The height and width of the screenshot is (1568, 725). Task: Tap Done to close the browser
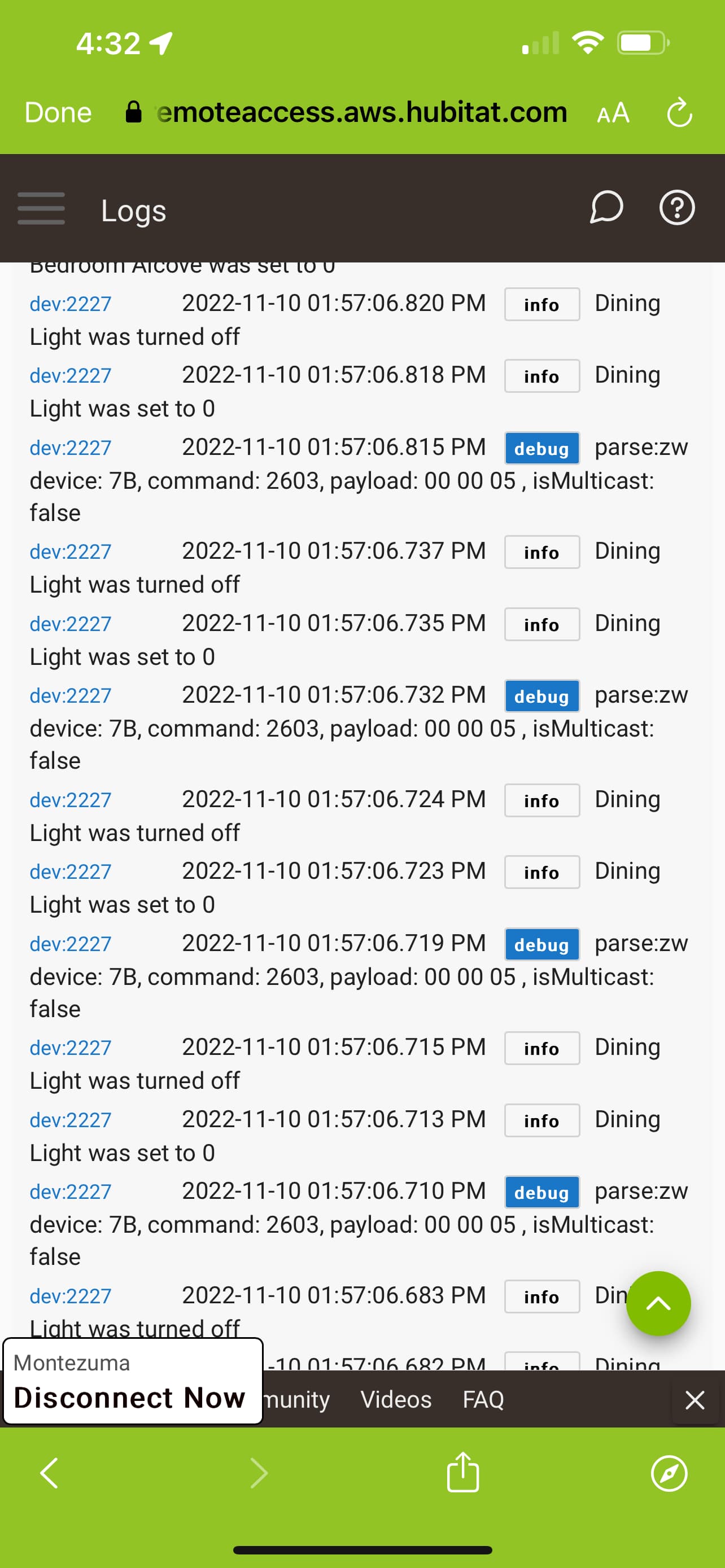[58, 113]
